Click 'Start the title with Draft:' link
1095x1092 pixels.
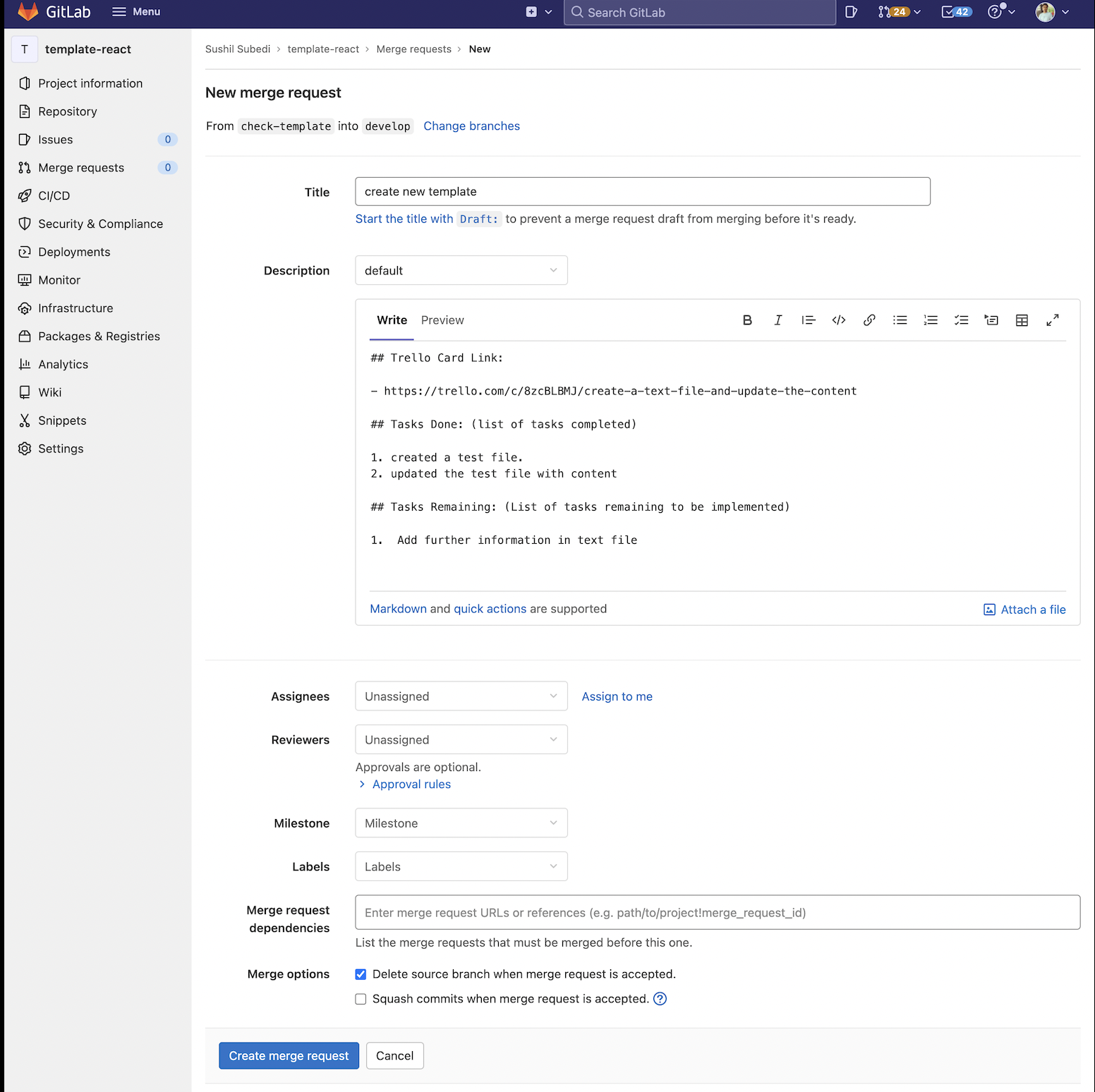(x=428, y=219)
